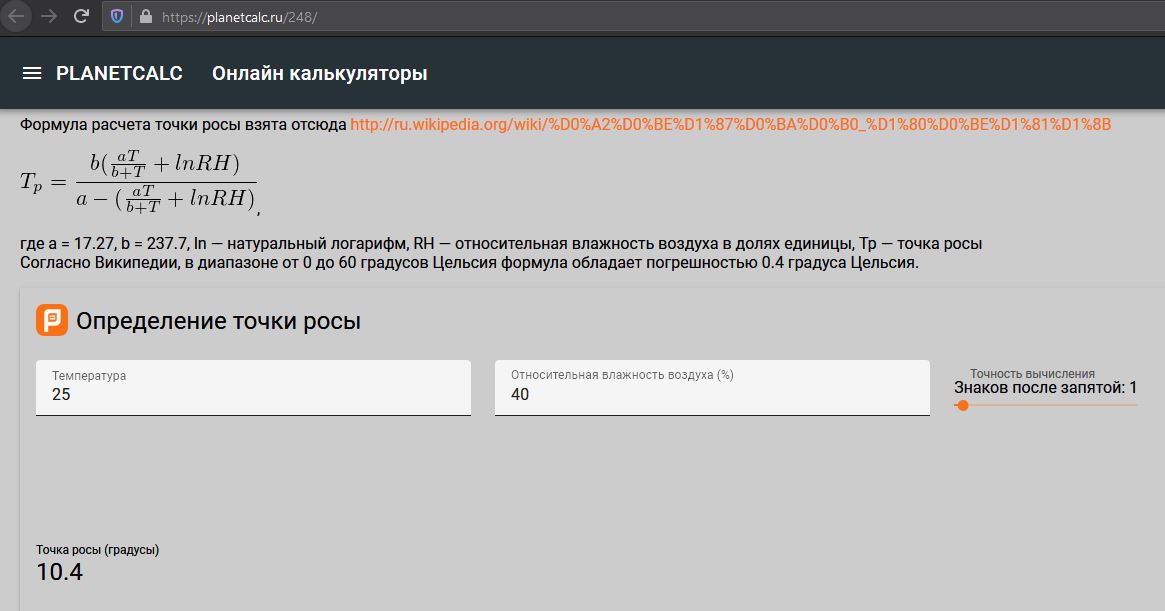Click the orange PlanetCalc calculator icon
1165x611 pixels.
pyautogui.click(x=52, y=320)
